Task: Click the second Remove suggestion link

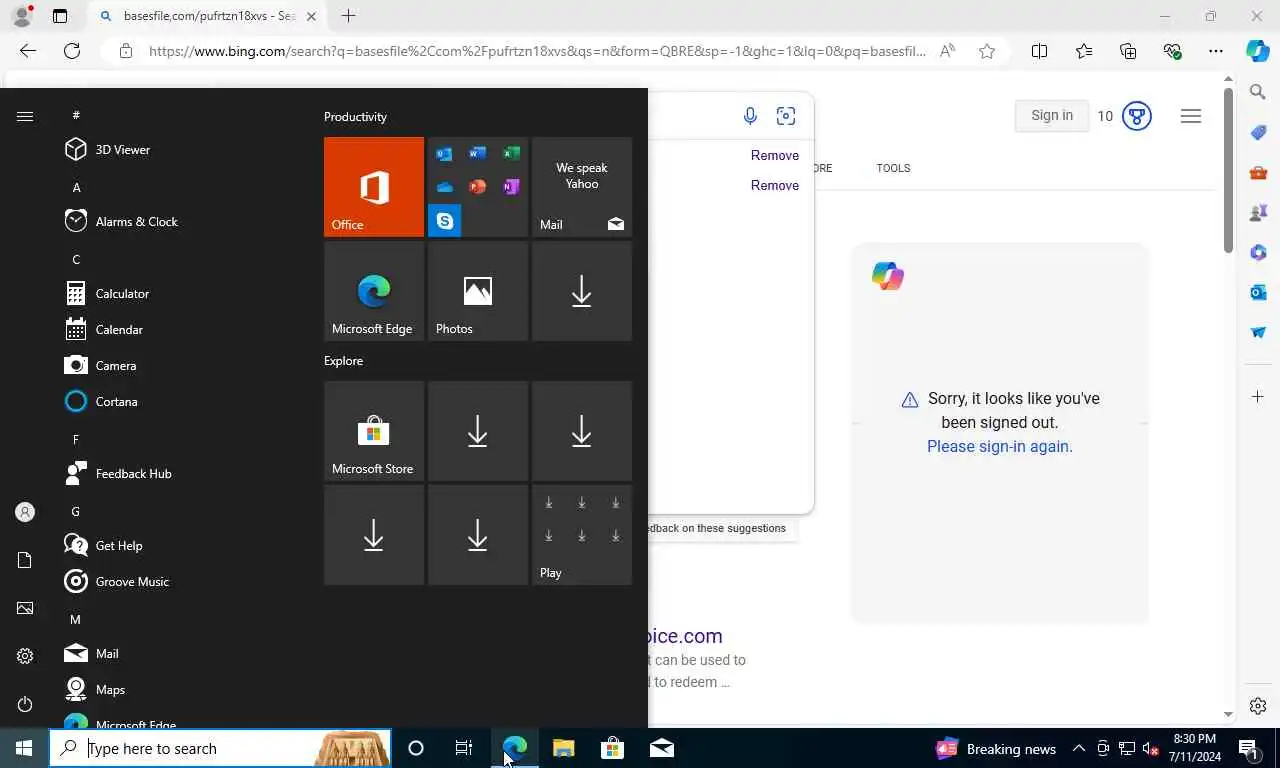Action: 775,185
